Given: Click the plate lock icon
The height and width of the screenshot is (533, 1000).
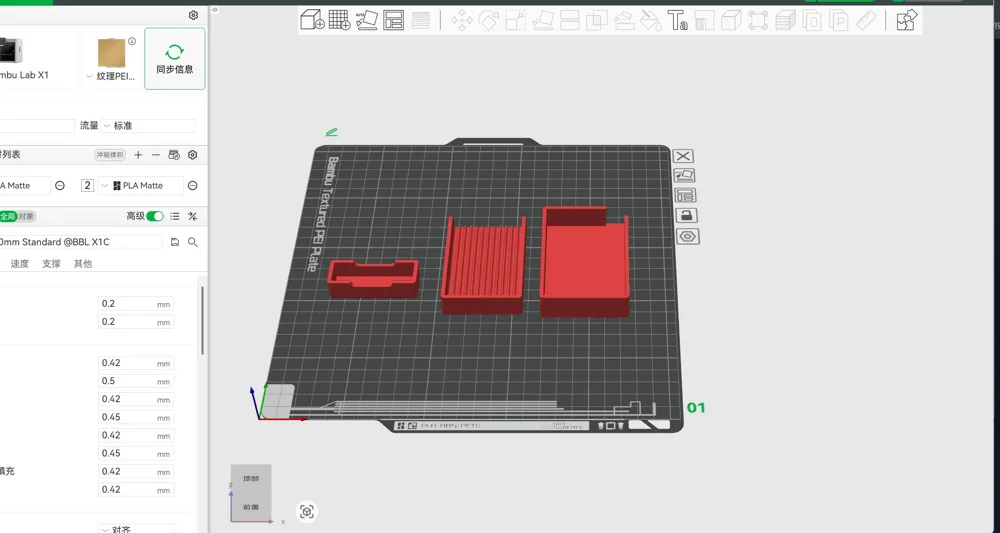Looking at the screenshot, I should coord(686,215).
